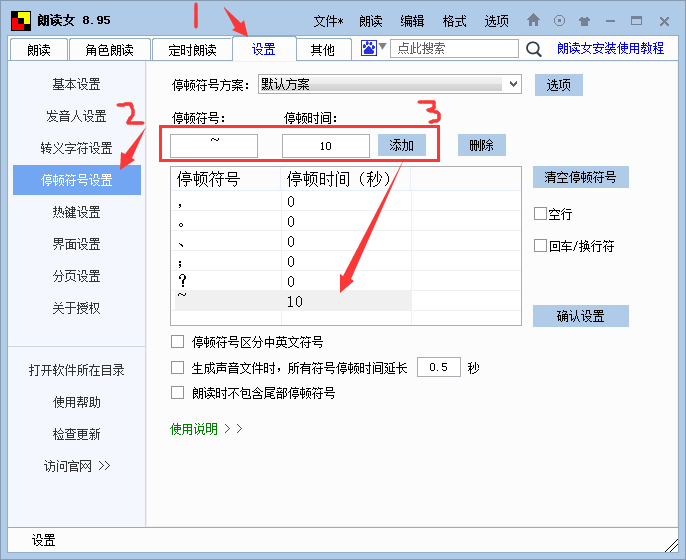686x560 pixels.
Task: Toggle the 回车/换行符 checkbox
Action: (540, 245)
